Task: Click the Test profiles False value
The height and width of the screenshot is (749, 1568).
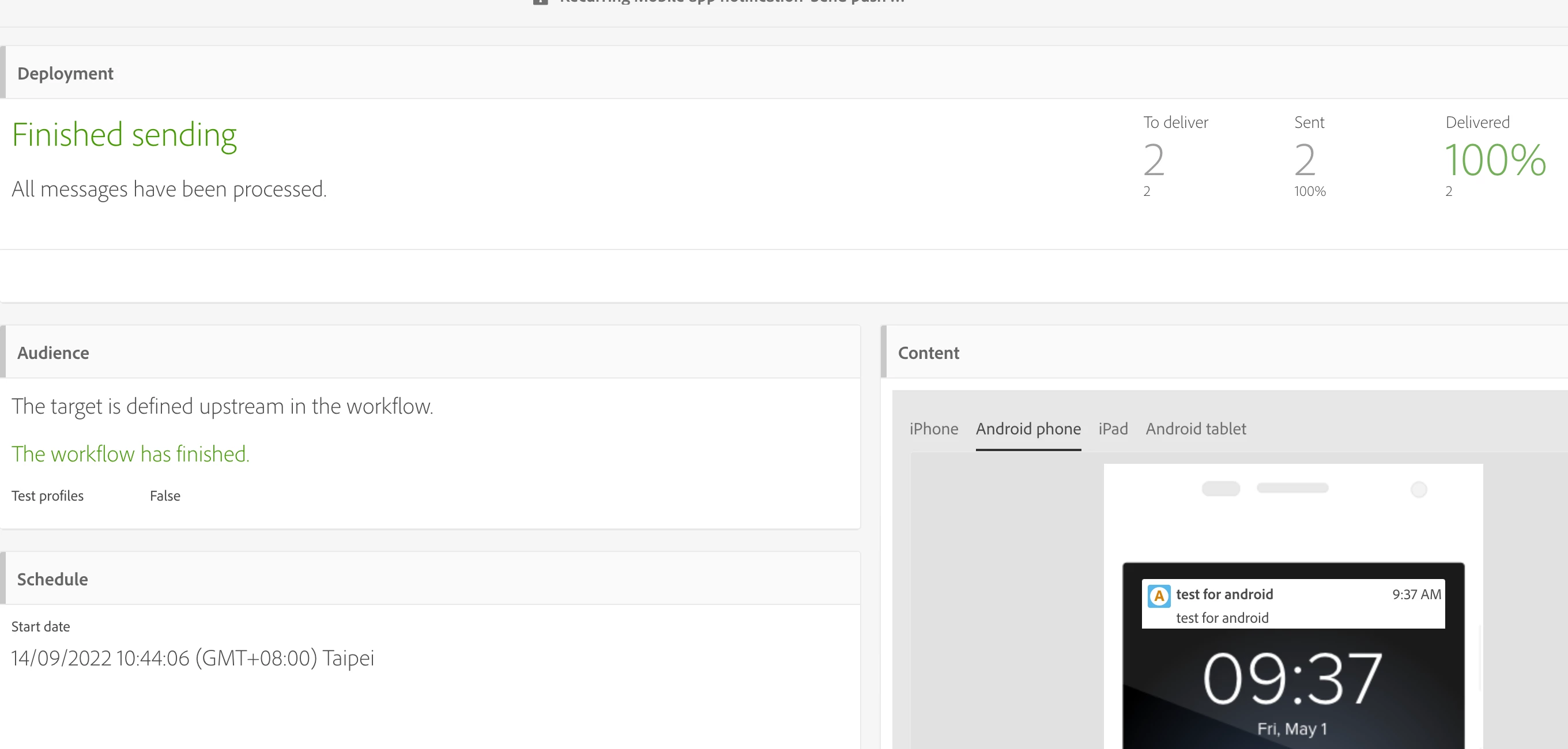Action: pos(165,496)
